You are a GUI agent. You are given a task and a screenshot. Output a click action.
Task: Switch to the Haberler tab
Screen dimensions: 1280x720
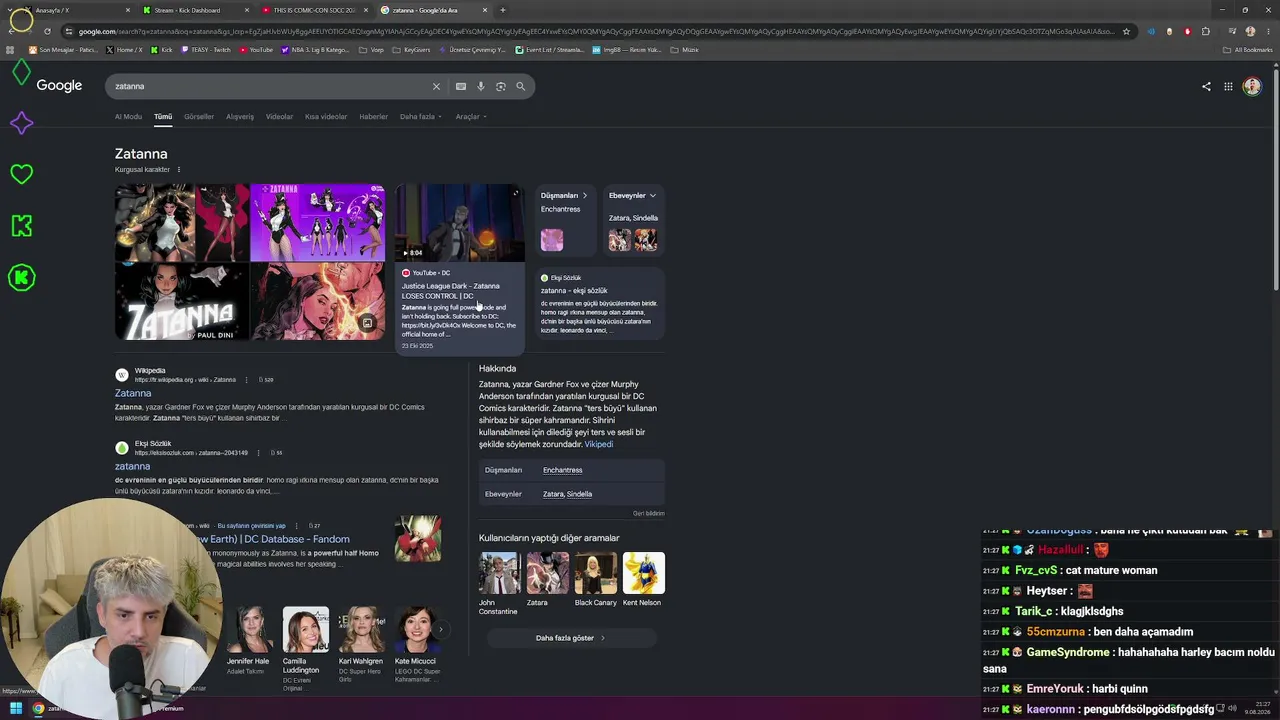click(x=373, y=117)
